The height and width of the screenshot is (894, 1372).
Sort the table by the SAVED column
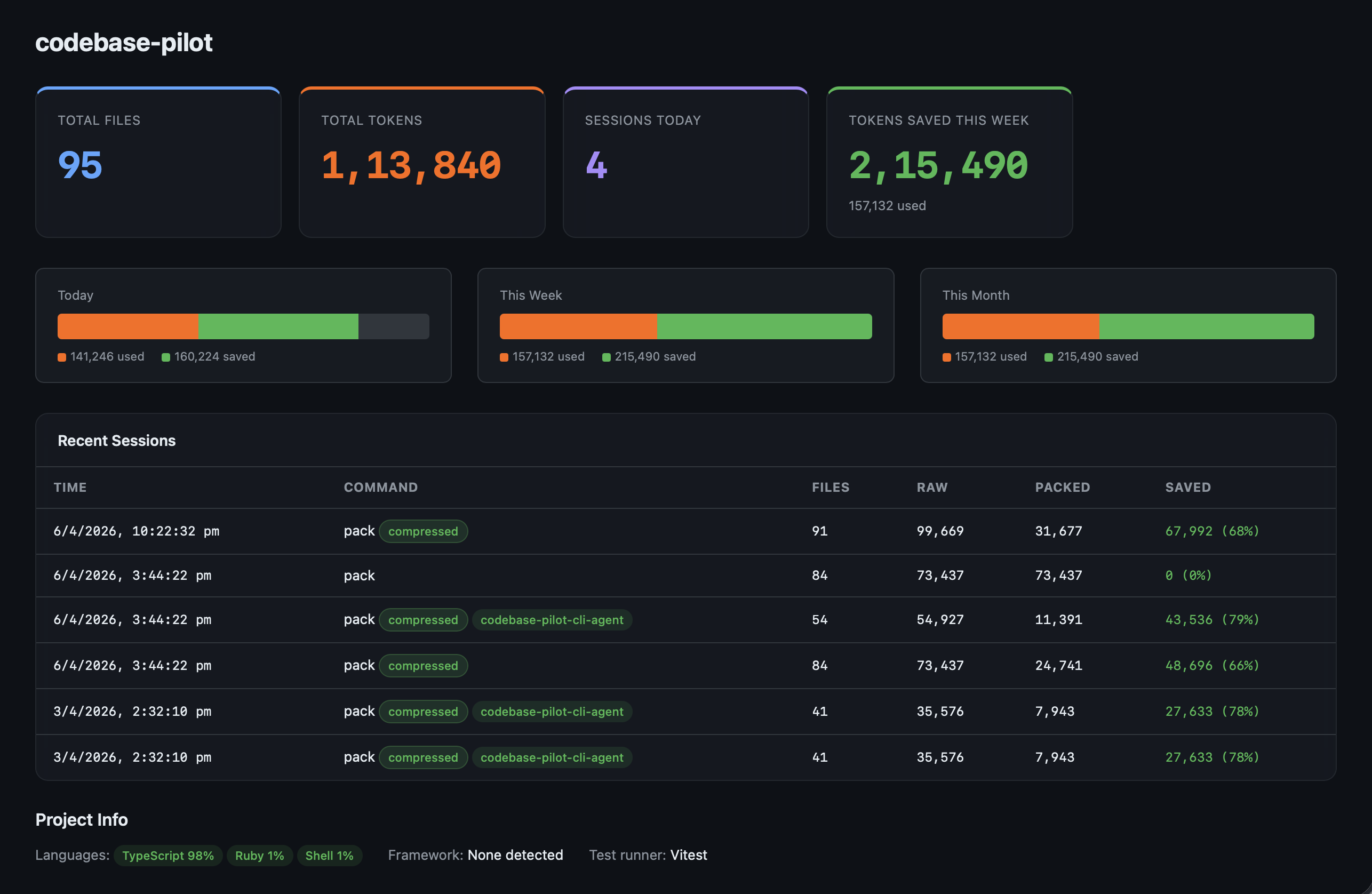pyautogui.click(x=1187, y=487)
